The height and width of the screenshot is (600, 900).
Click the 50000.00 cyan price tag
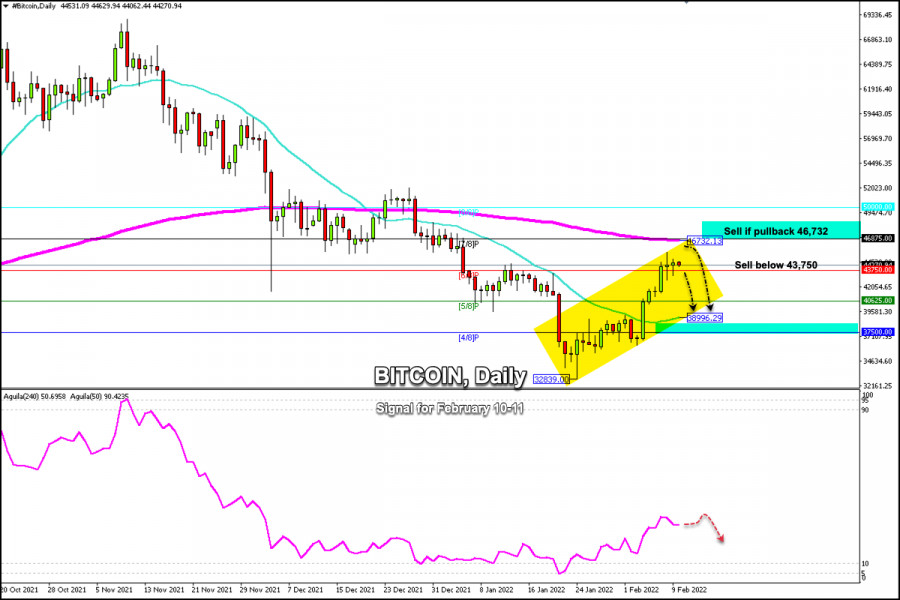pyautogui.click(x=878, y=207)
